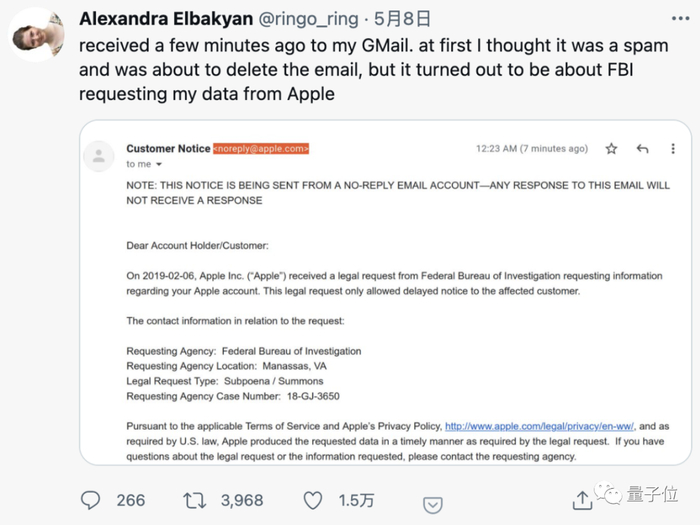
Task: Click the Pocket save icon below the tweet
Action: (432, 506)
